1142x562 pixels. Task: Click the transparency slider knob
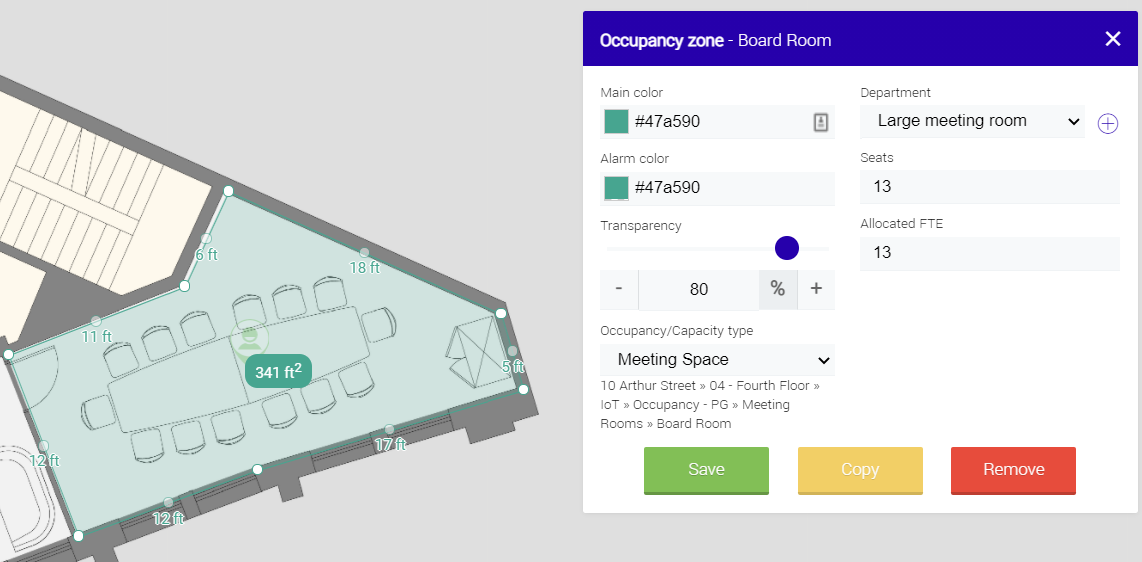pyautogui.click(x=787, y=248)
